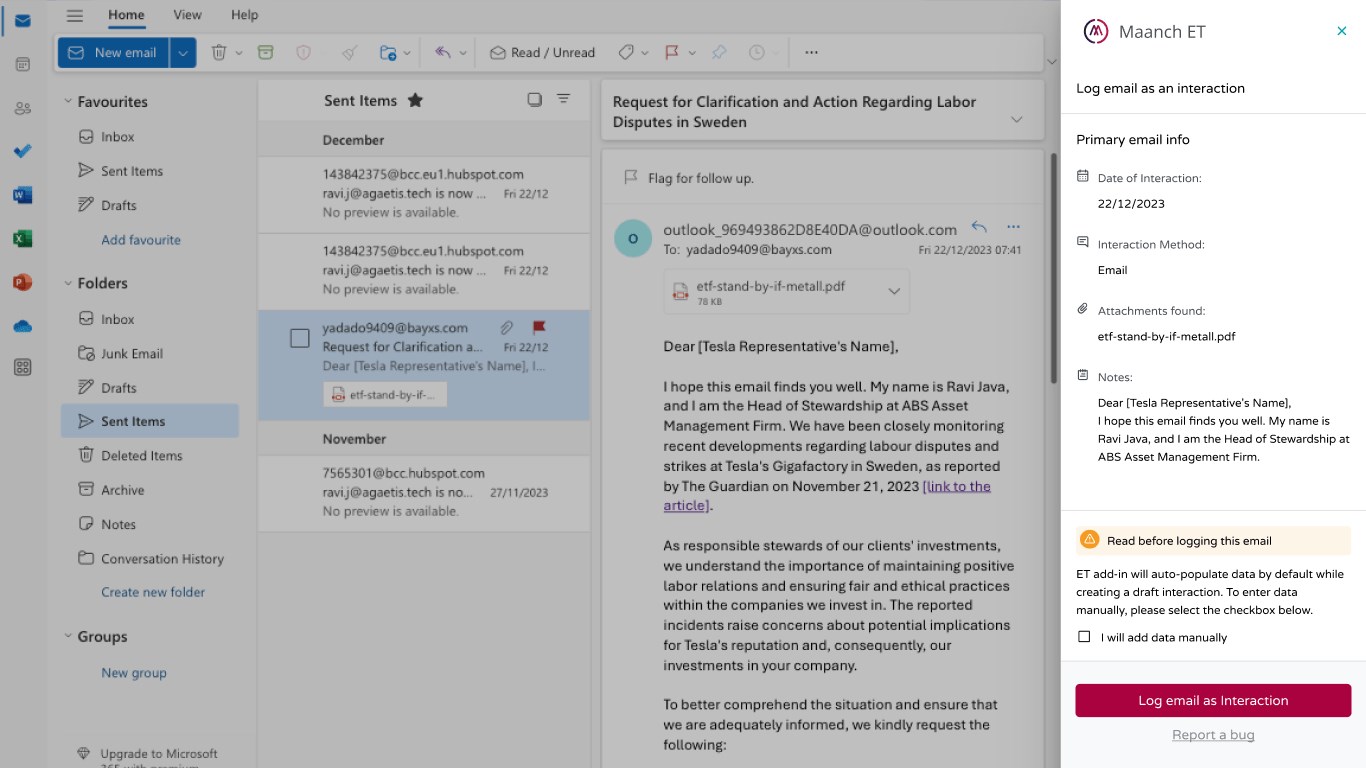Click the New group link
This screenshot has height=768, width=1366.
(134, 673)
